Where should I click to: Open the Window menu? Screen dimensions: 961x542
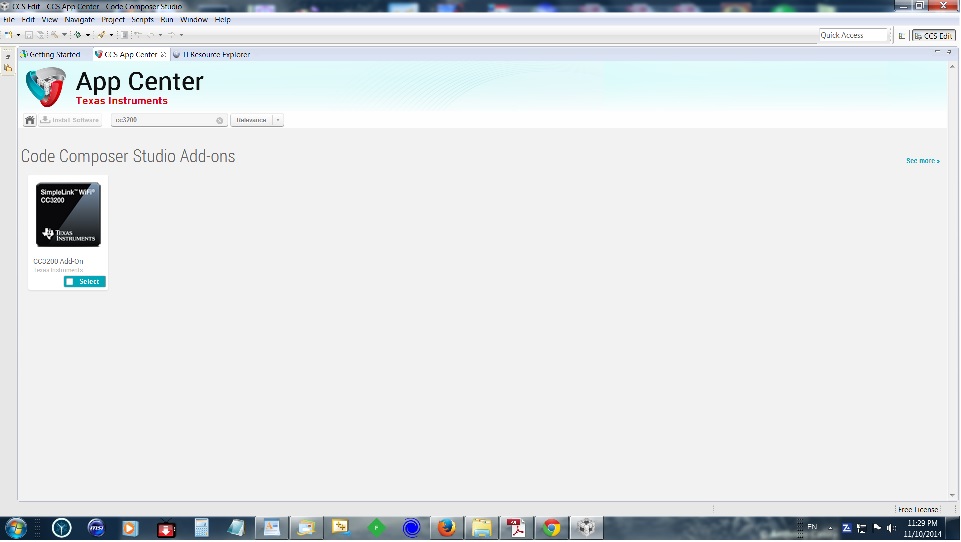[194, 20]
